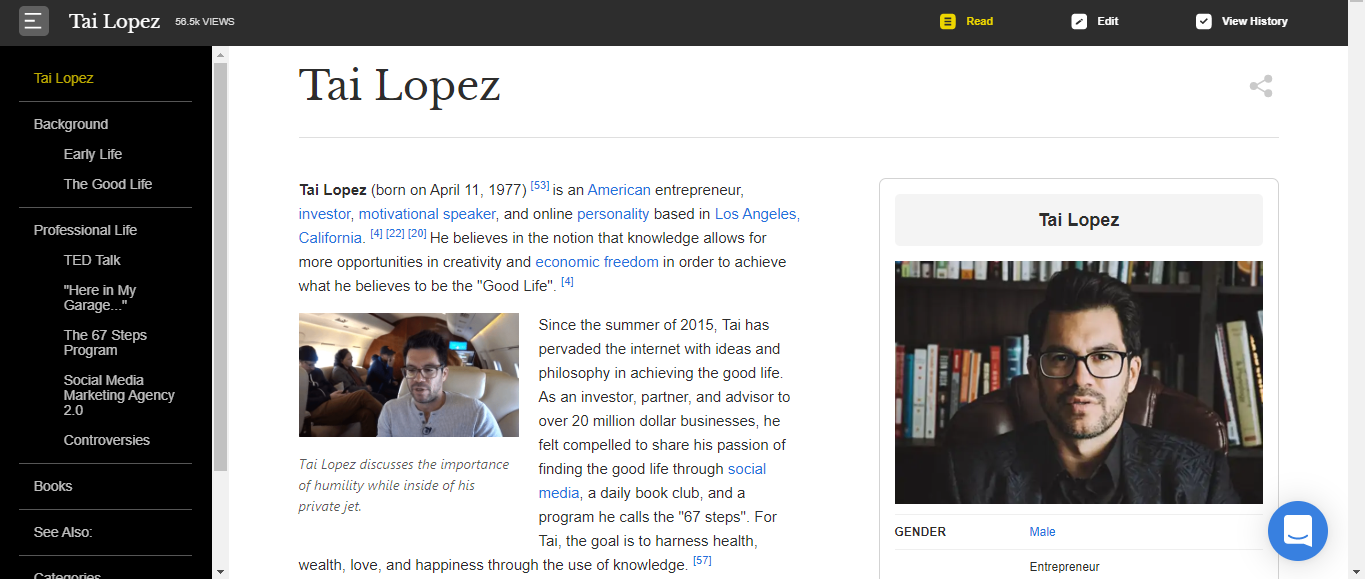Click the share icon beside the article title

[1261, 86]
